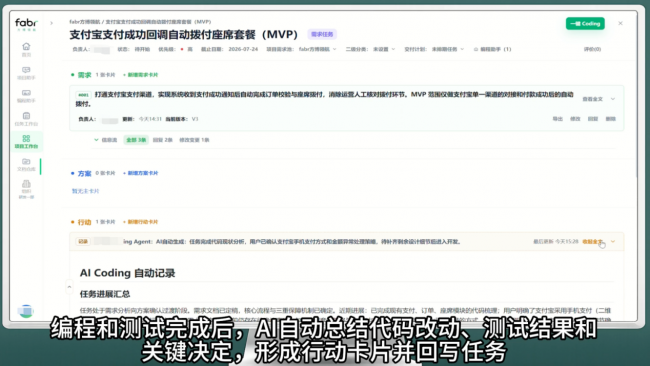Image resolution: width=650 pixels, height=366 pixels.
Task: Select the 回复 2条 filter tab
Action: (x=162, y=140)
